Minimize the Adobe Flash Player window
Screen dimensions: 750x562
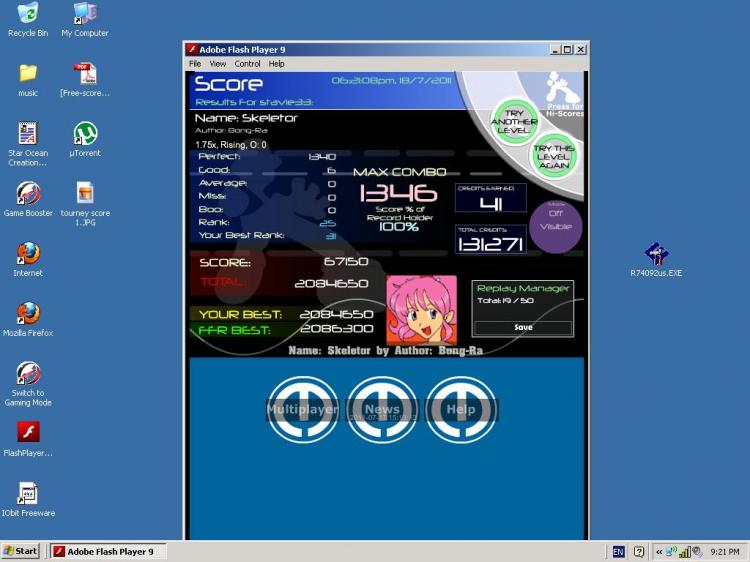point(555,49)
